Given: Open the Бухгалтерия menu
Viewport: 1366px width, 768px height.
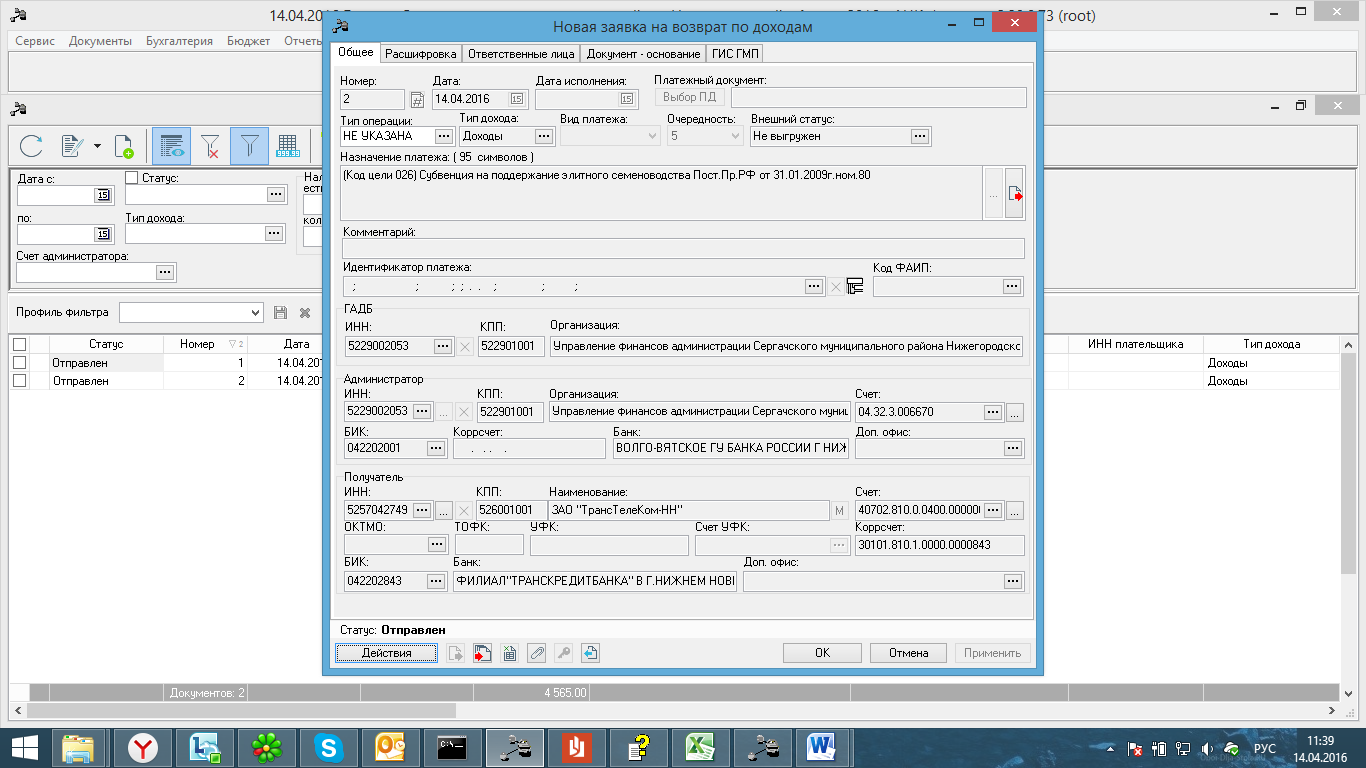Looking at the screenshot, I should tap(179, 41).
